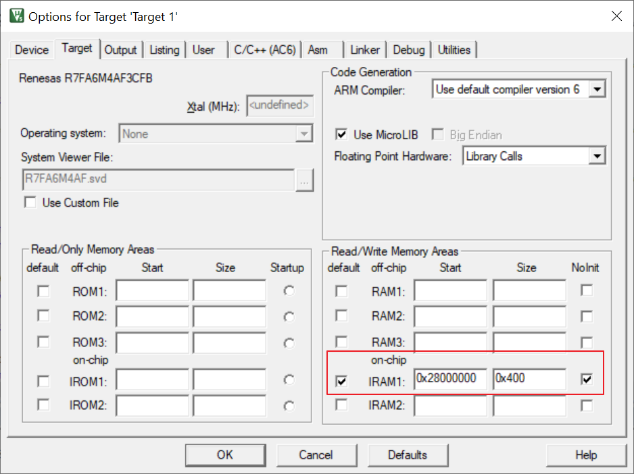Enable the Use Custom File checkbox
This screenshot has width=634, height=475.
[30, 202]
